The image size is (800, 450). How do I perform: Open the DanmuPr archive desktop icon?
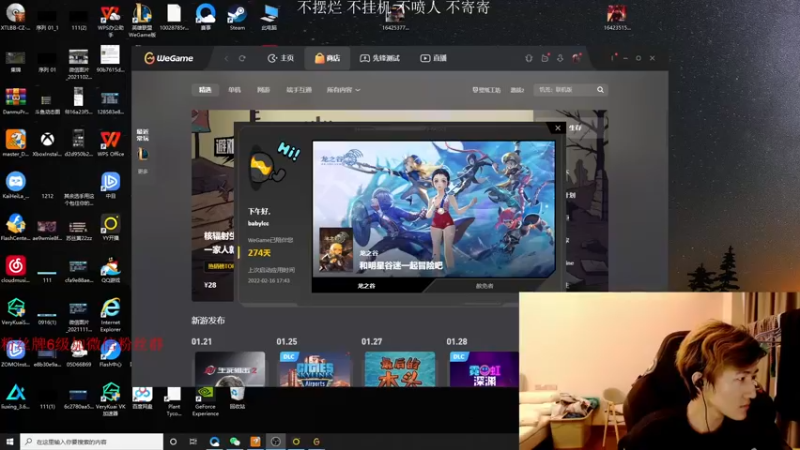tap(16, 101)
